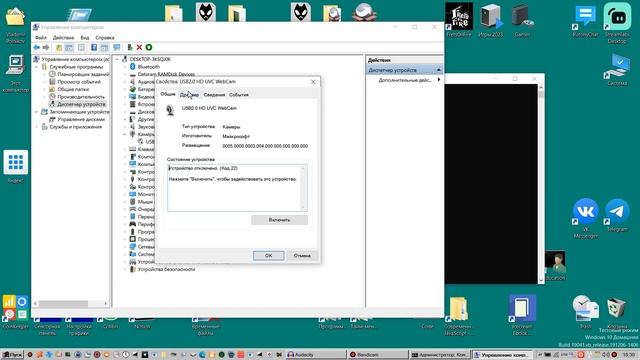Open the Действие menu
Viewport: 640px width, 360px height.
63,38
